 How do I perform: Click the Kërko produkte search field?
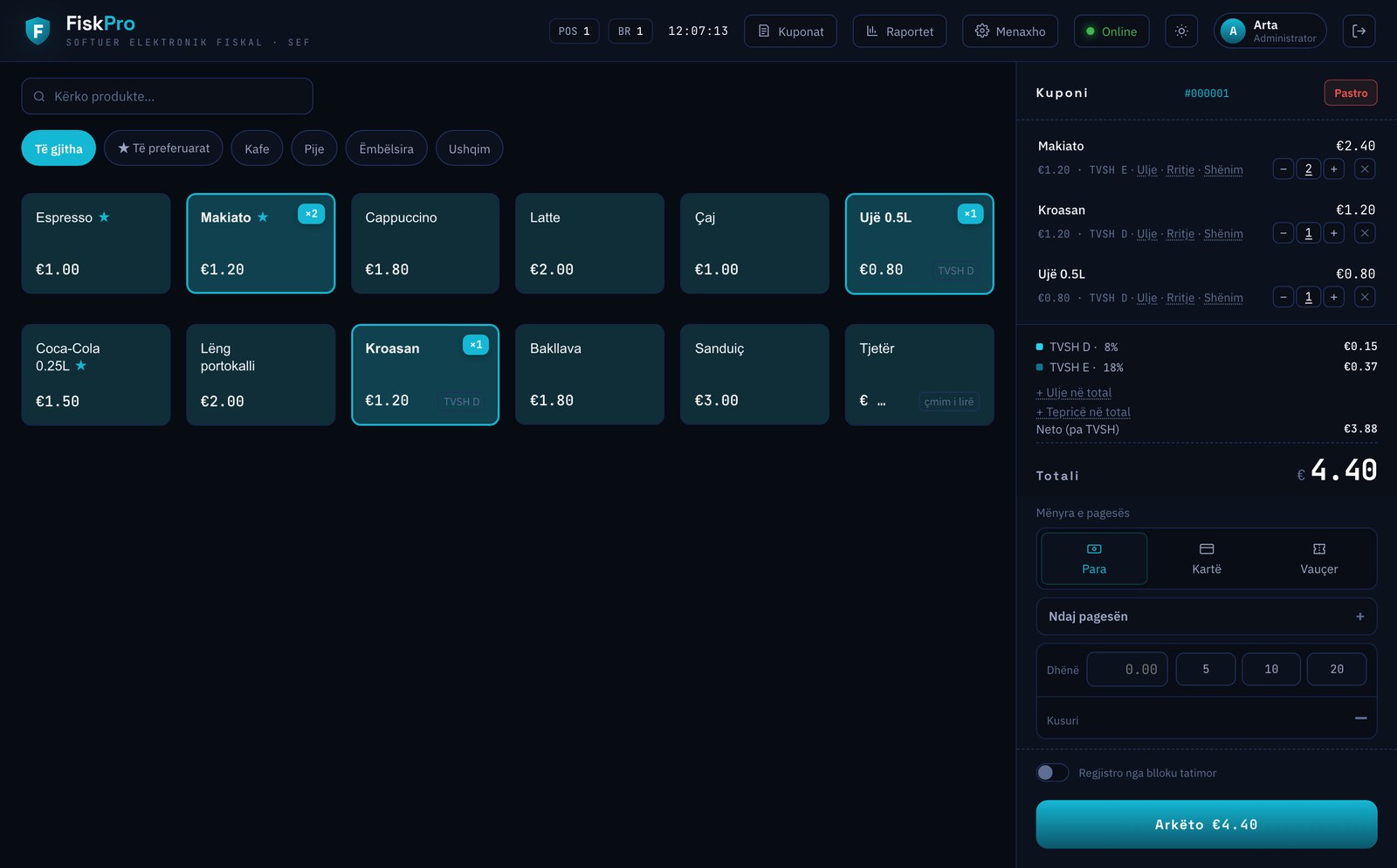pos(168,96)
